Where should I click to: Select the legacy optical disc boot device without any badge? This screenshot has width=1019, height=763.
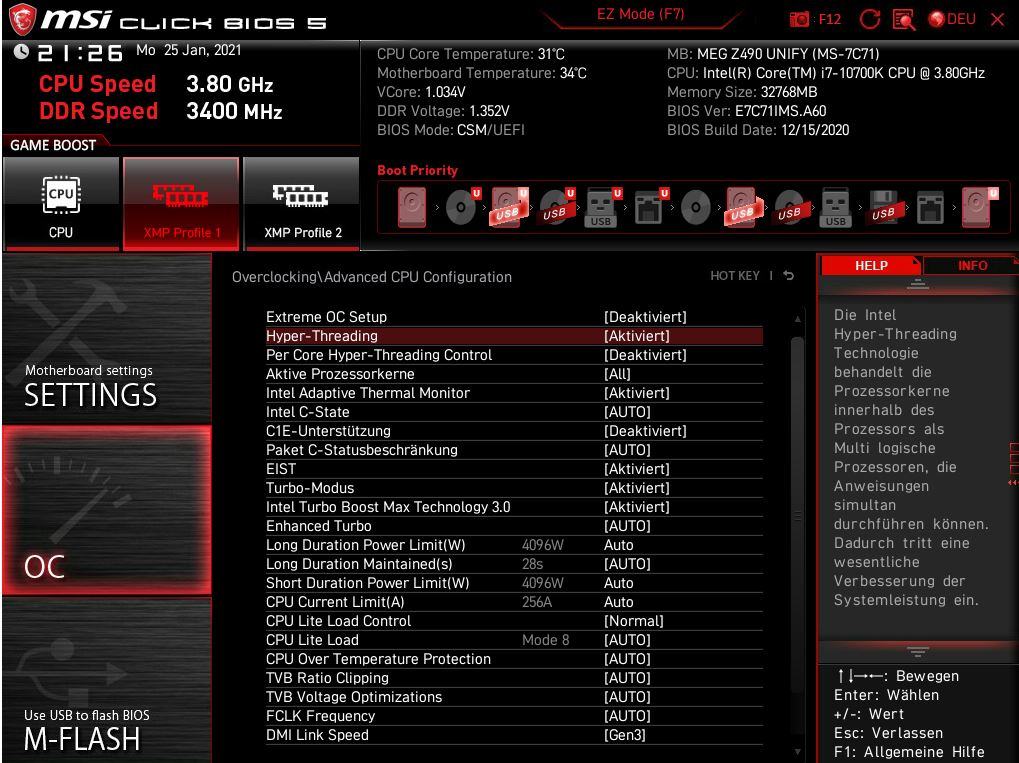pyautogui.click(x=695, y=207)
